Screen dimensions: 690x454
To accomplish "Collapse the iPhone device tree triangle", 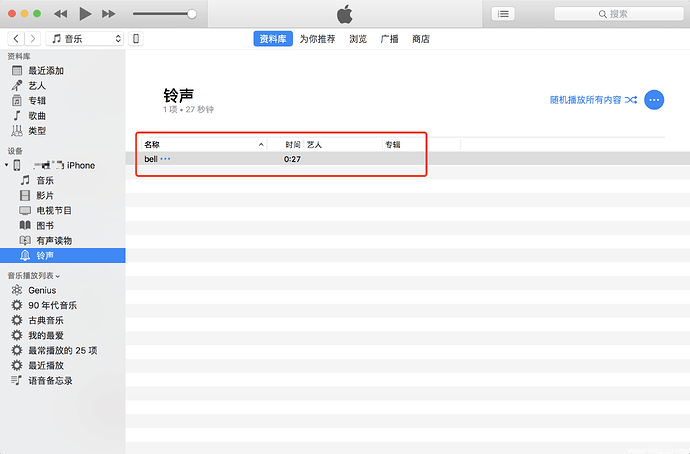I will point(6,165).
